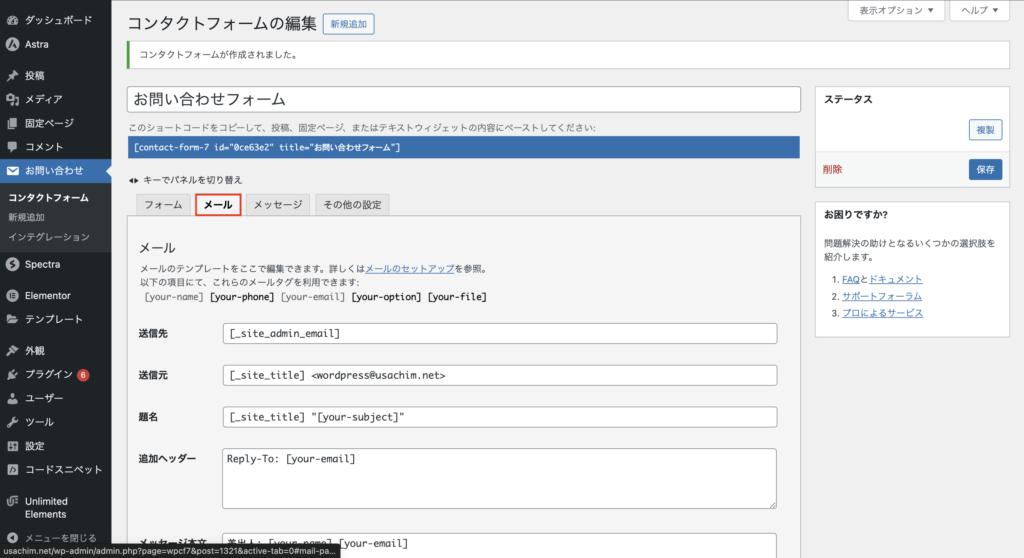
Task: Open the メディア library icon
Action: click(x=12, y=99)
